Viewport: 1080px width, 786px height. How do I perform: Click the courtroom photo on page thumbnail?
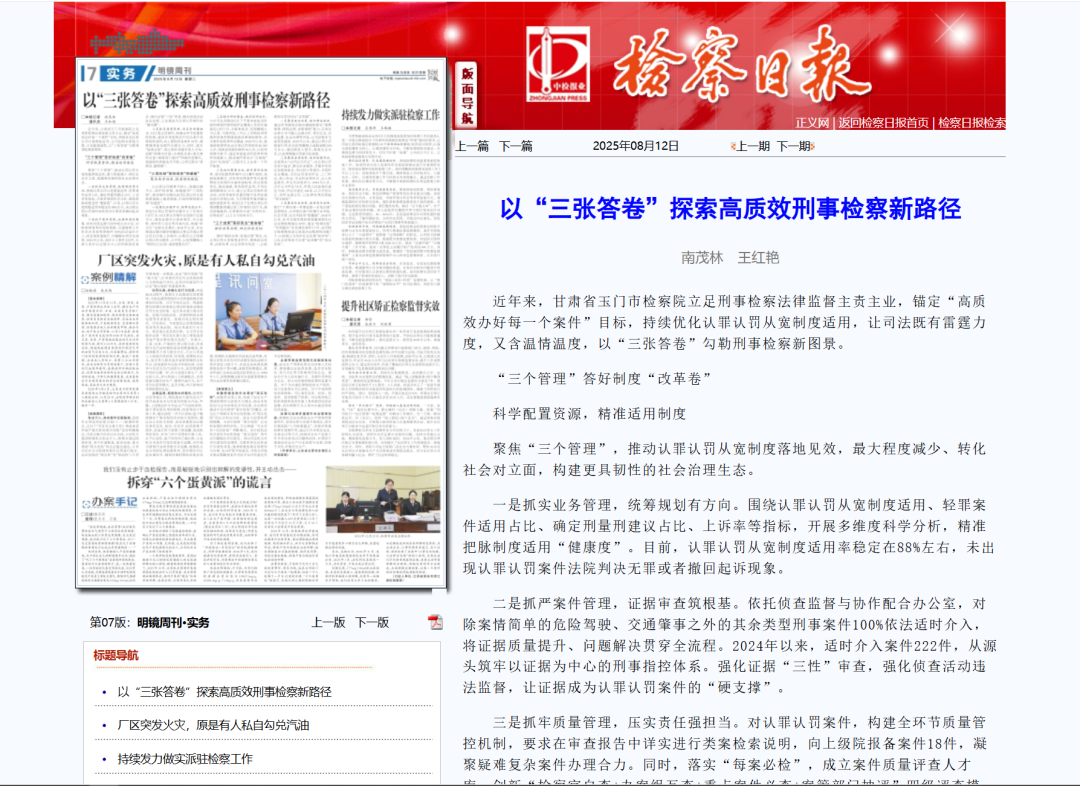[x=382, y=500]
